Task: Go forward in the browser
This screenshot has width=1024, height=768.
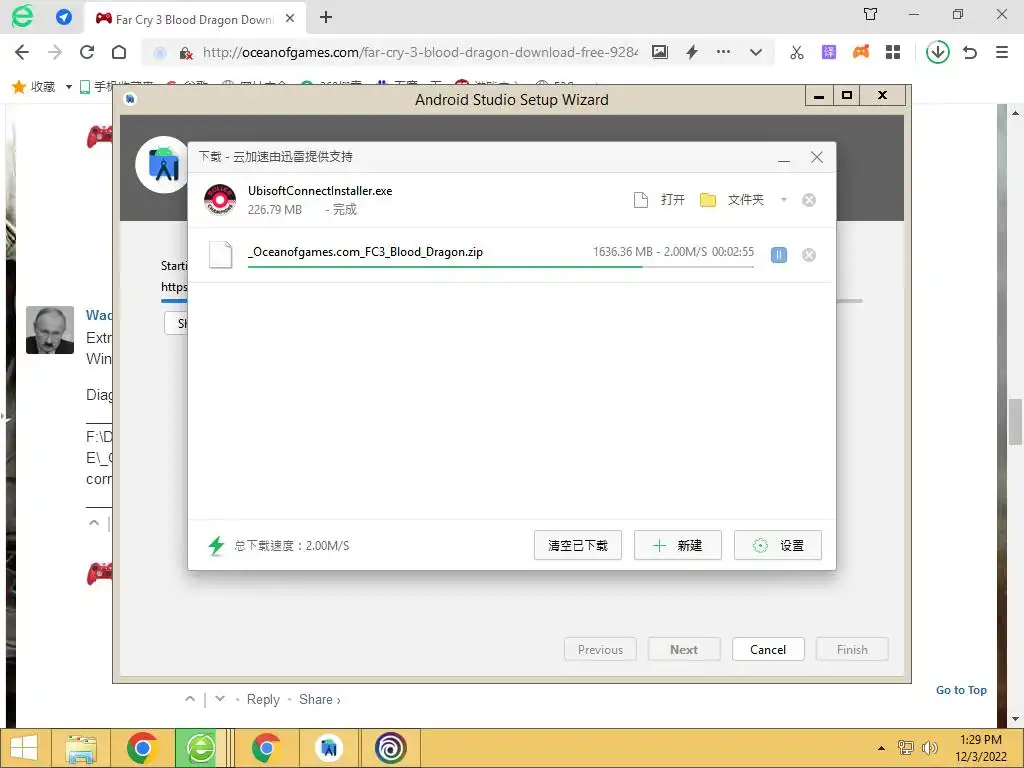Action: (x=55, y=52)
